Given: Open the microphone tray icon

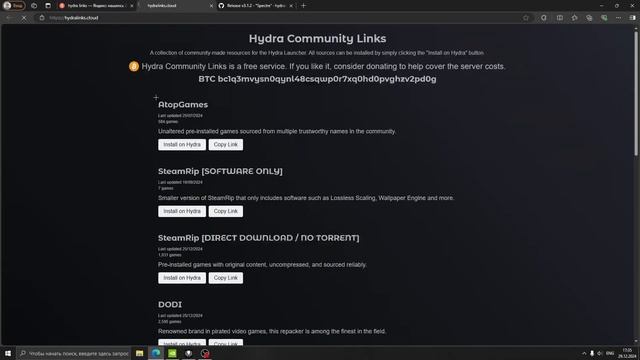Looking at the screenshot, I should 592,353.
